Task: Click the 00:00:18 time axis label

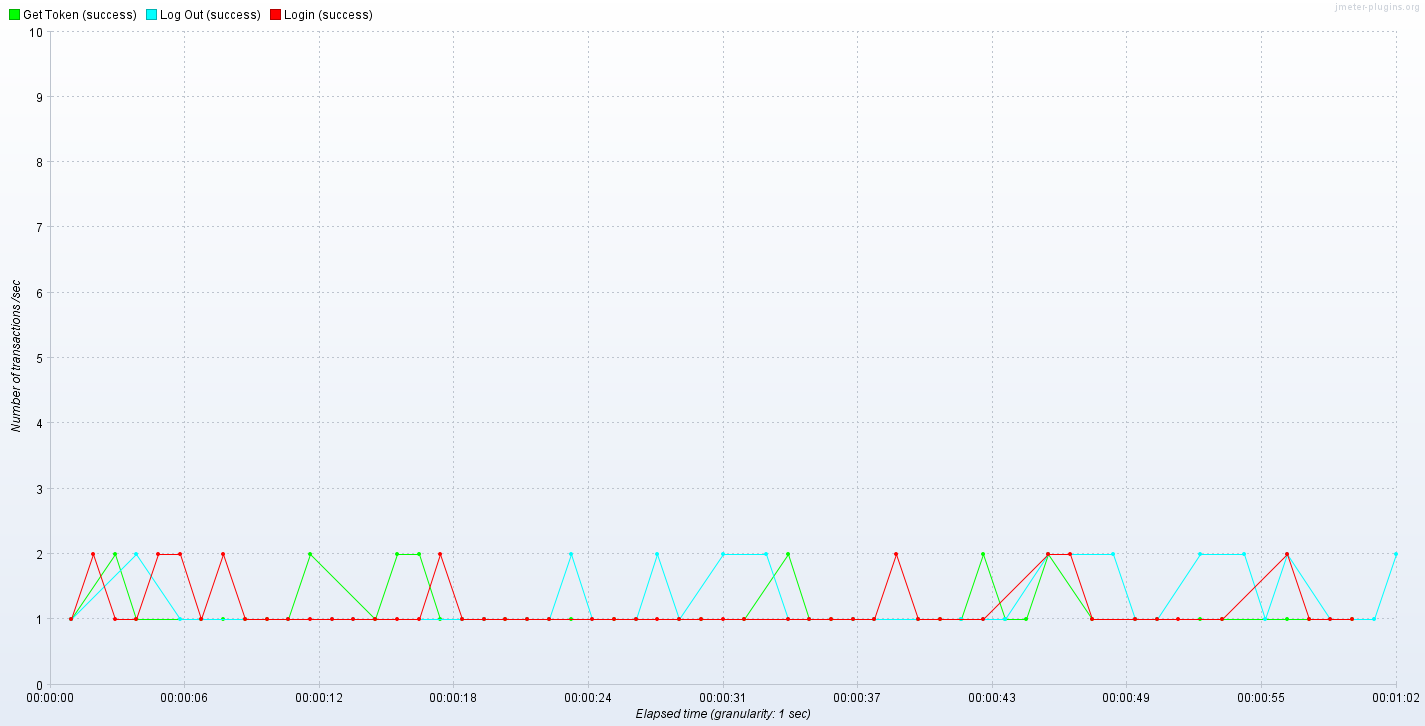Action: (454, 697)
